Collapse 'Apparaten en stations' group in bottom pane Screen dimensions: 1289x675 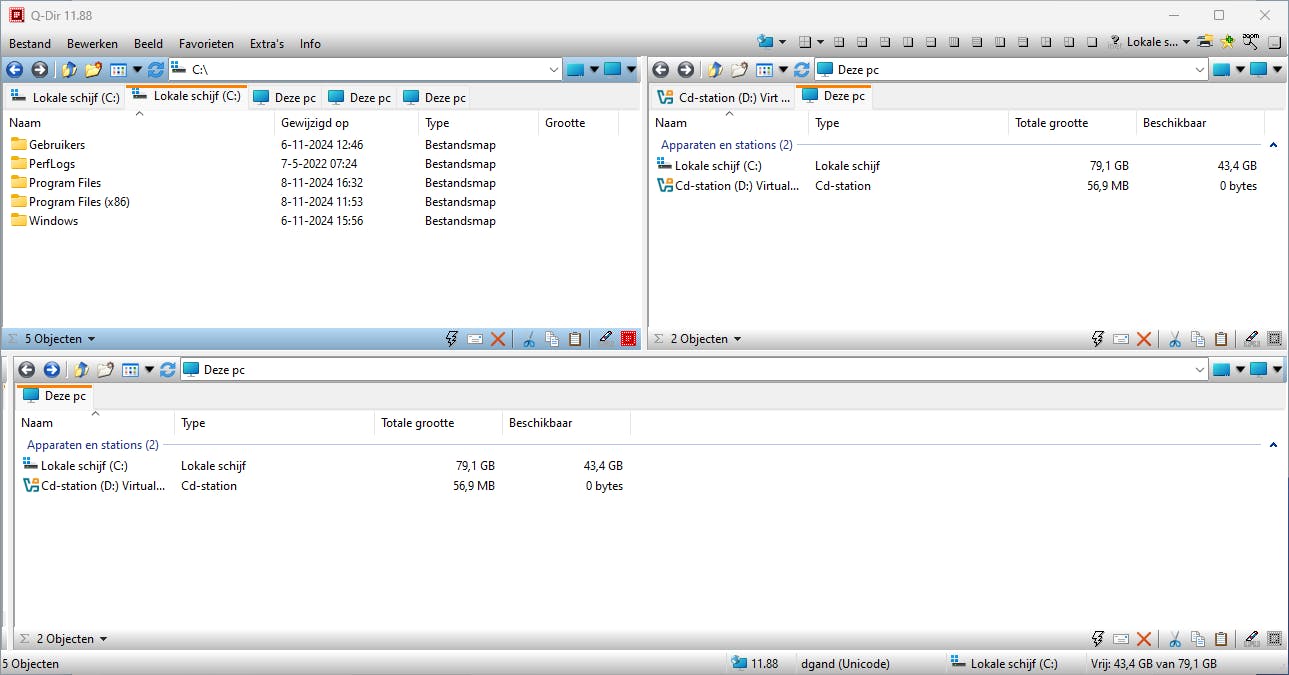[1273, 445]
